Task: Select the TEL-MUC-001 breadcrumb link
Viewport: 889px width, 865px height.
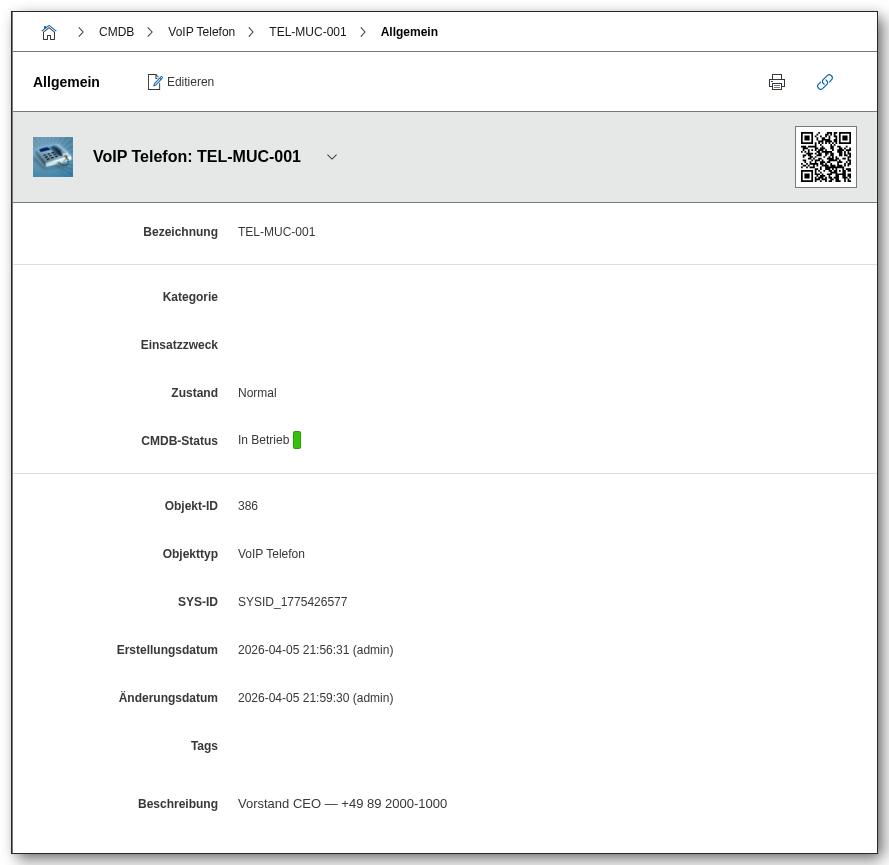Action: coord(307,32)
